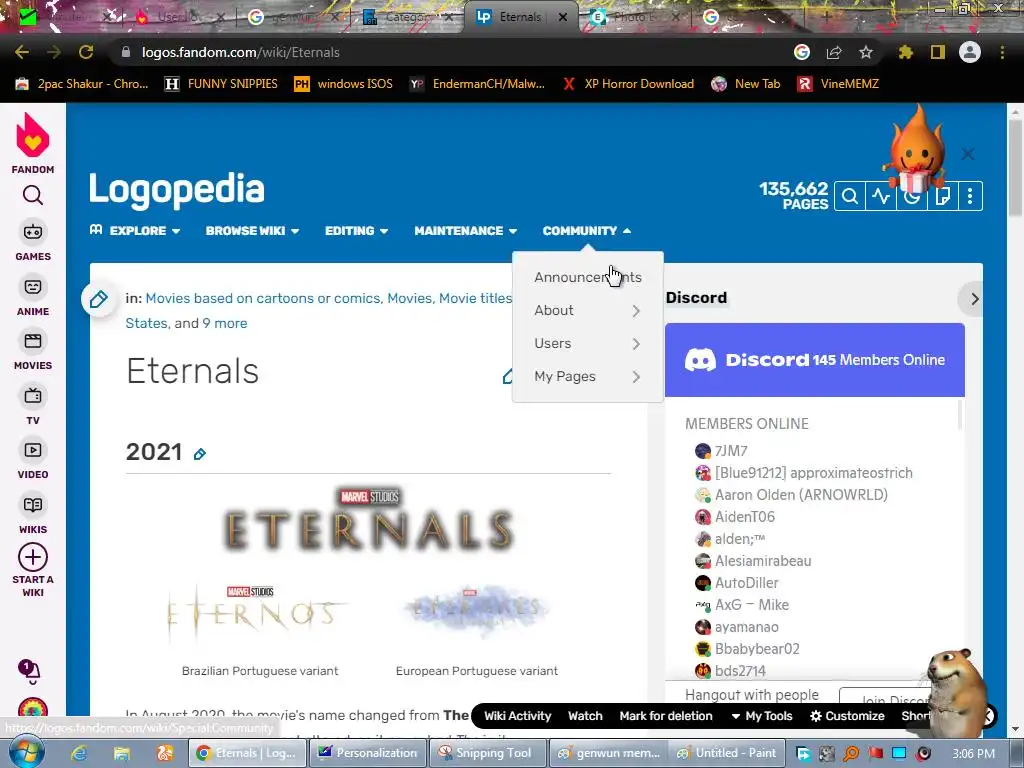The image size is (1024, 768).
Task: Open the FUNNY SNIPPIES bookmark
Action: pyautogui.click(x=221, y=84)
